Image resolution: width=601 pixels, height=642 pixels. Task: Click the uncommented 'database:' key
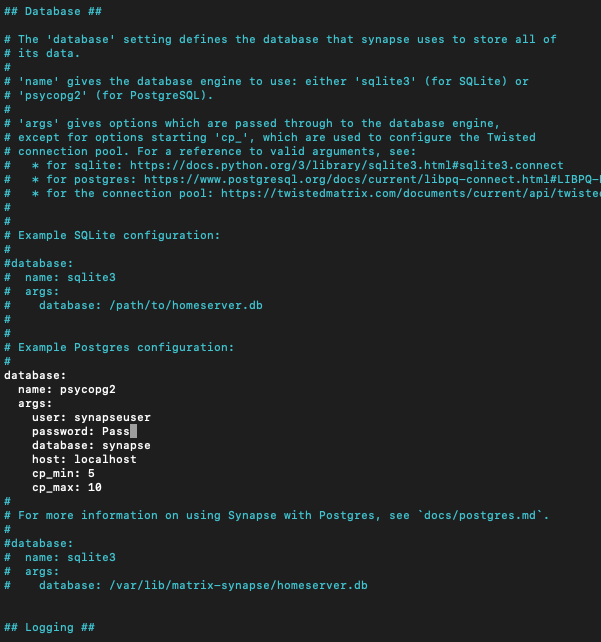click(x=35, y=375)
